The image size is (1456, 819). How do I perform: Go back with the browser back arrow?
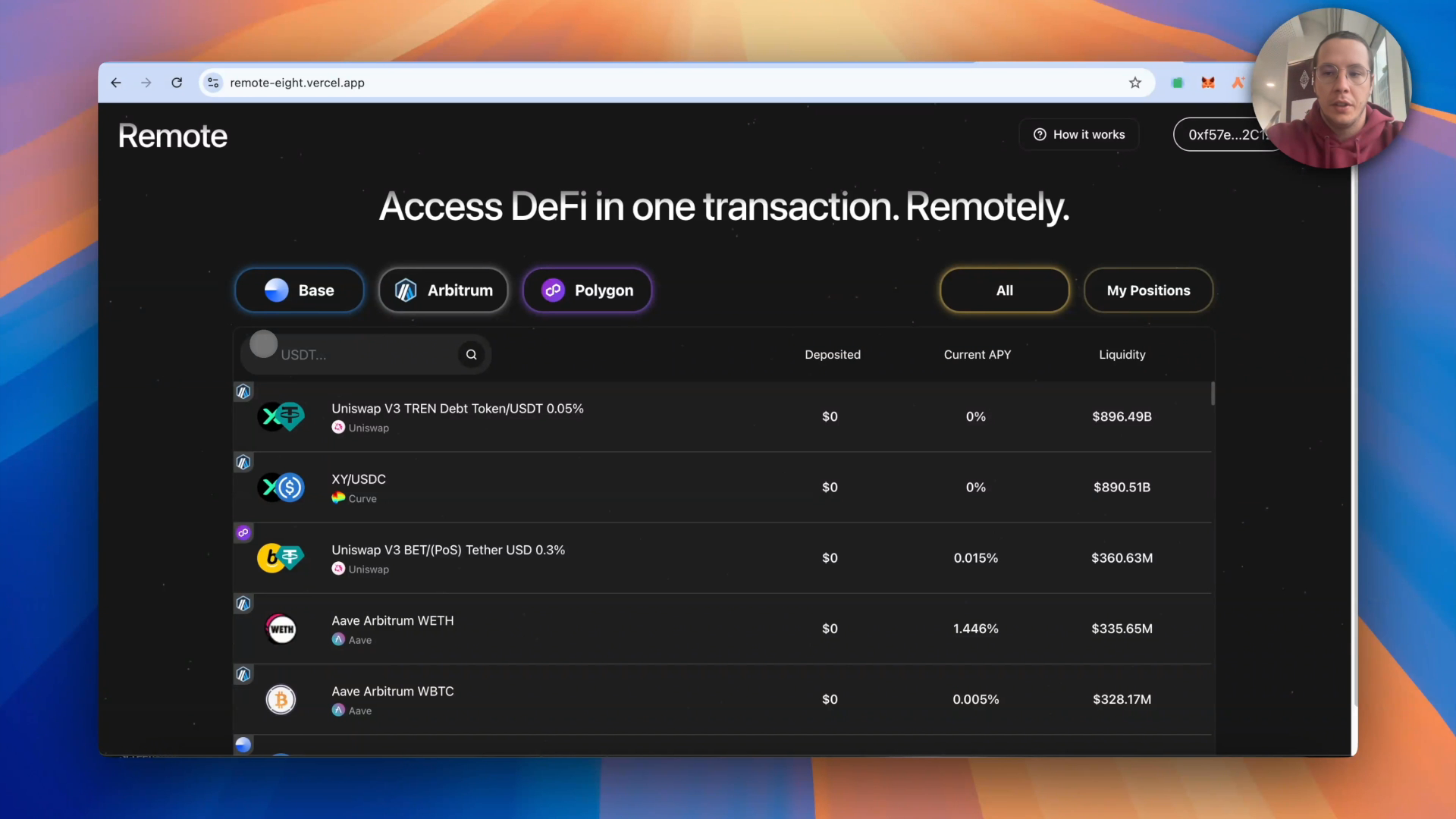pyautogui.click(x=116, y=83)
